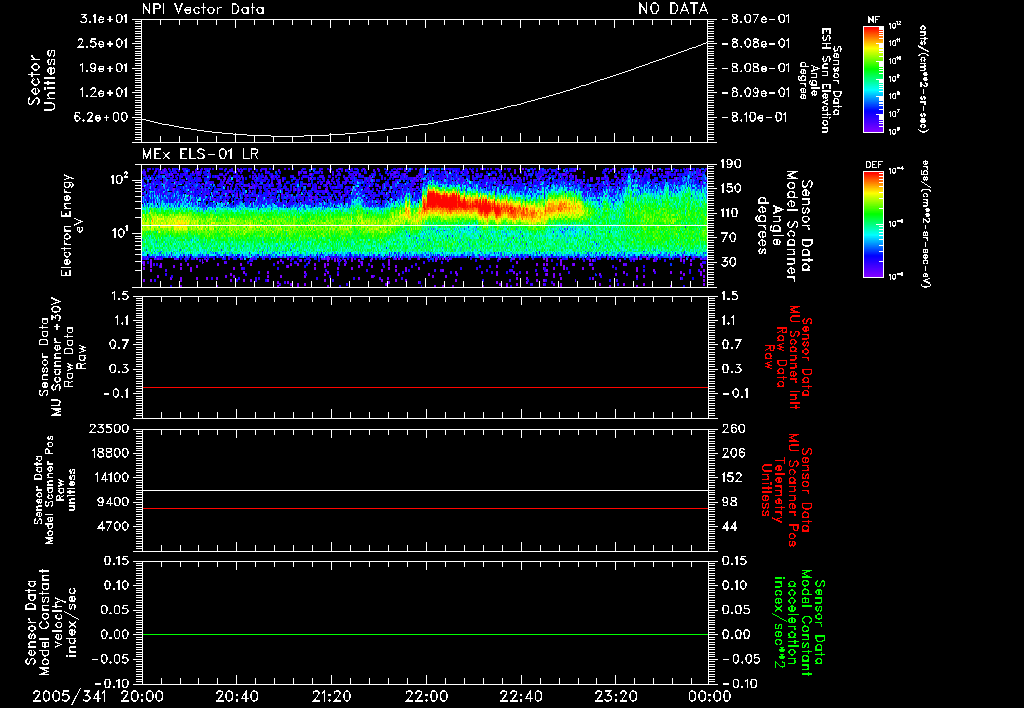Click the '98' telemetry tick value

729,502
